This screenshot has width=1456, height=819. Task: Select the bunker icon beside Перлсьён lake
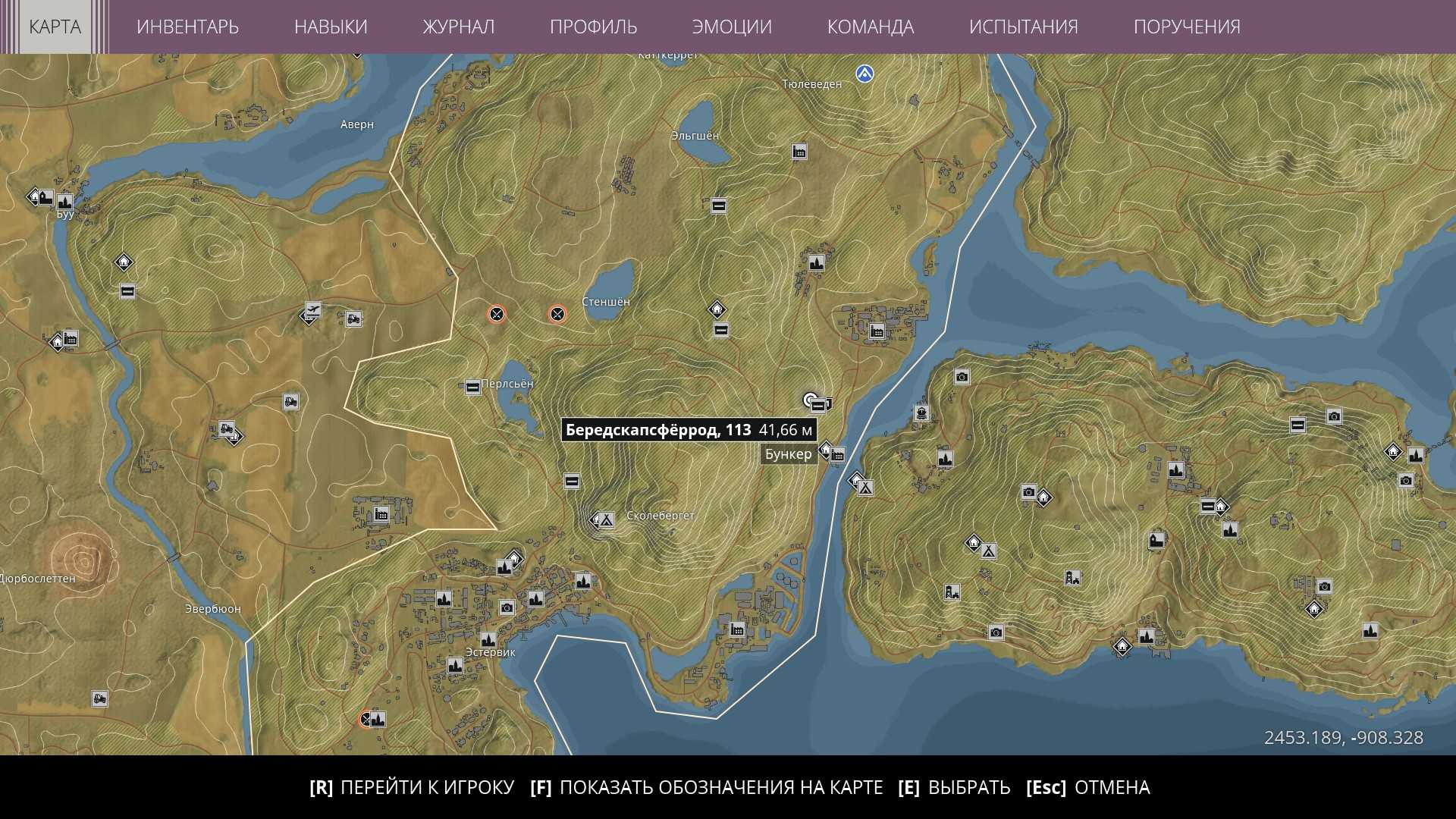coord(472,388)
